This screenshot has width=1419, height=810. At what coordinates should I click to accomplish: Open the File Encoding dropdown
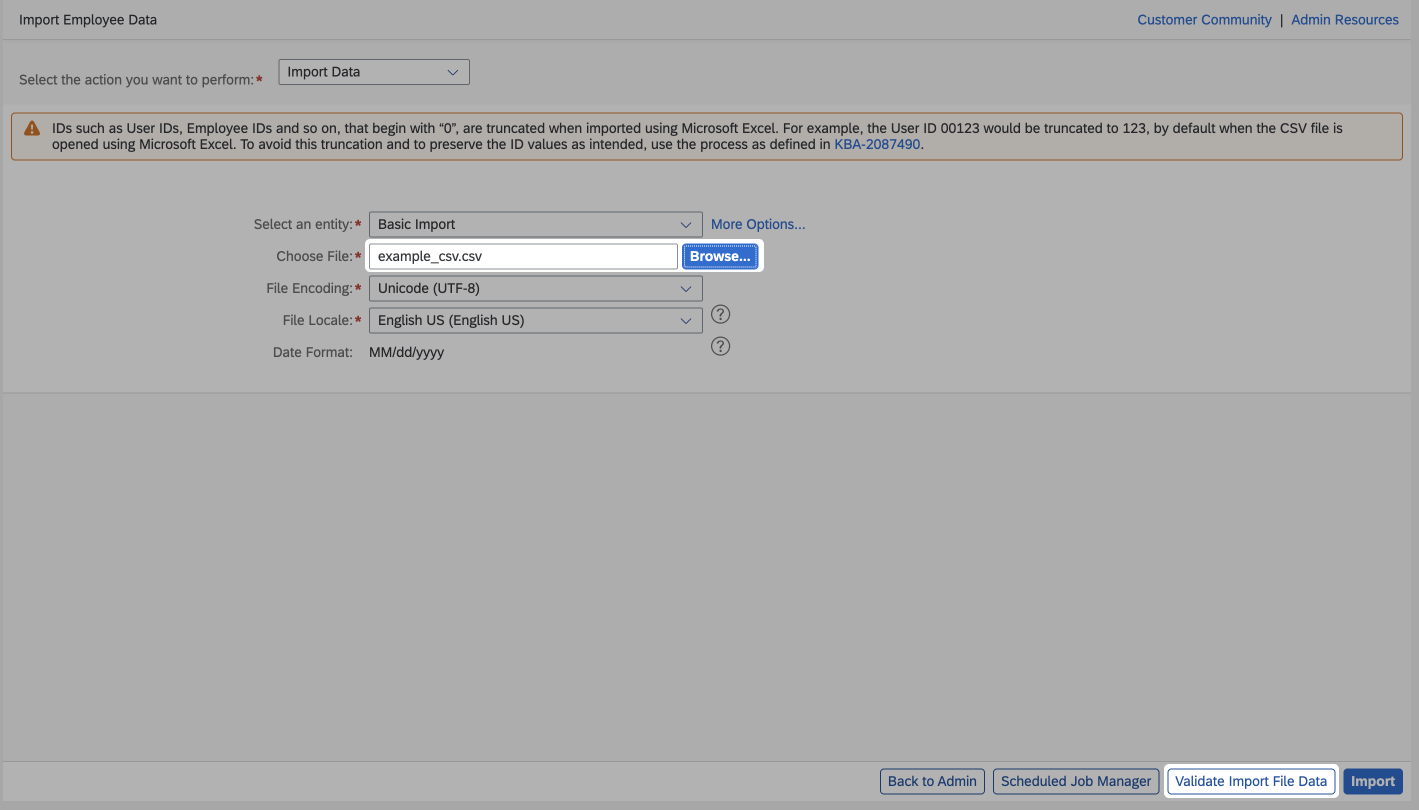536,288
